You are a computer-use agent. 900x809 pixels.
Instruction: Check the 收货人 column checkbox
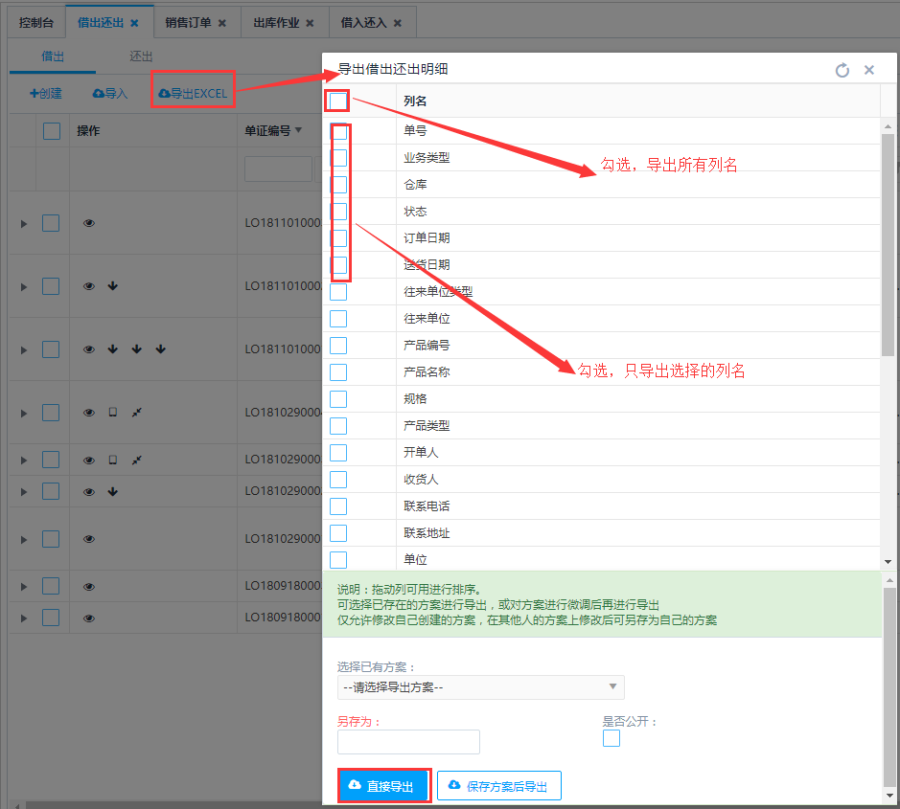click(x=338, y=480)
